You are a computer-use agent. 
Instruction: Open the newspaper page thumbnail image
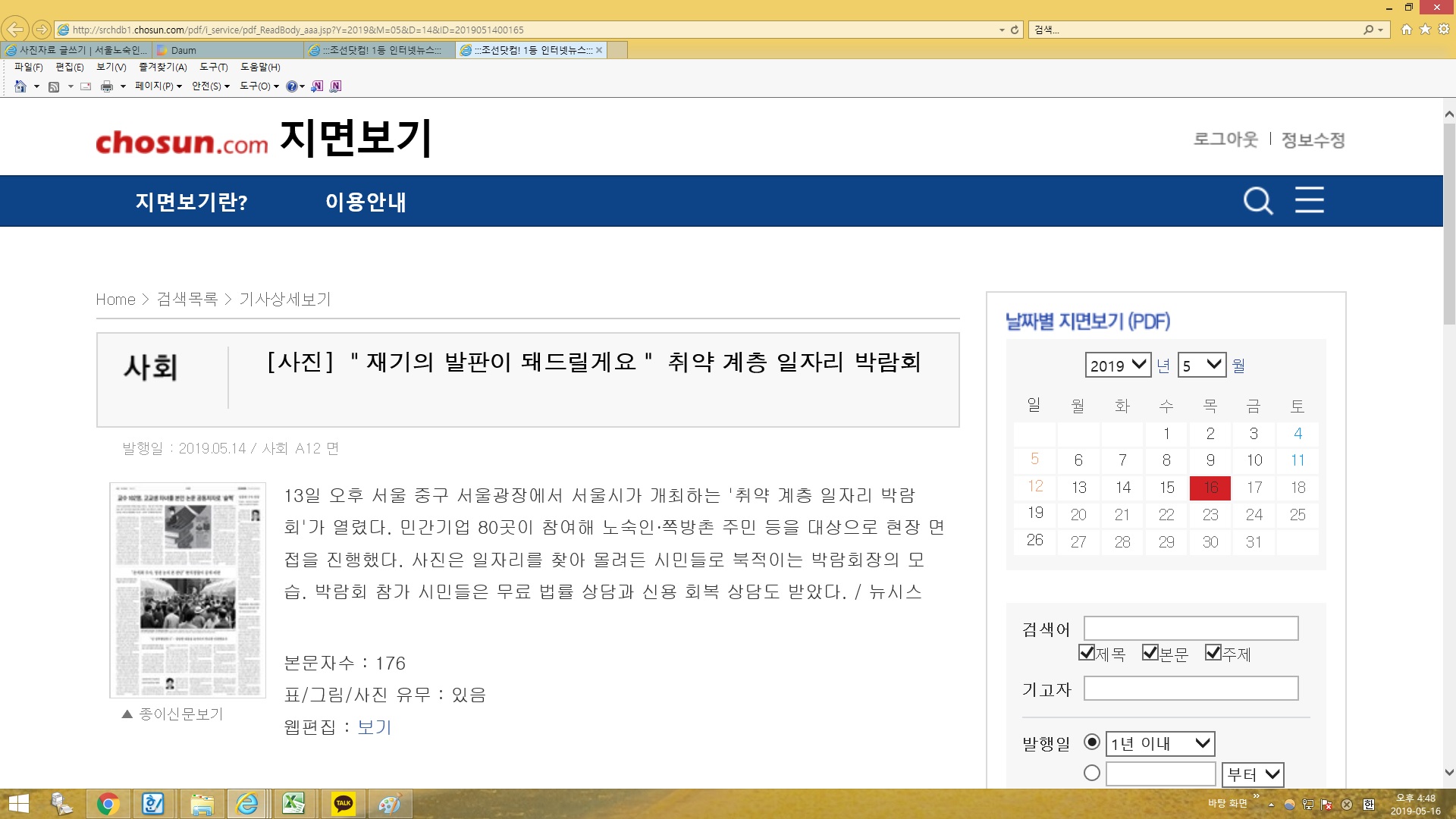pyautogui.click(x=187, y=589)
